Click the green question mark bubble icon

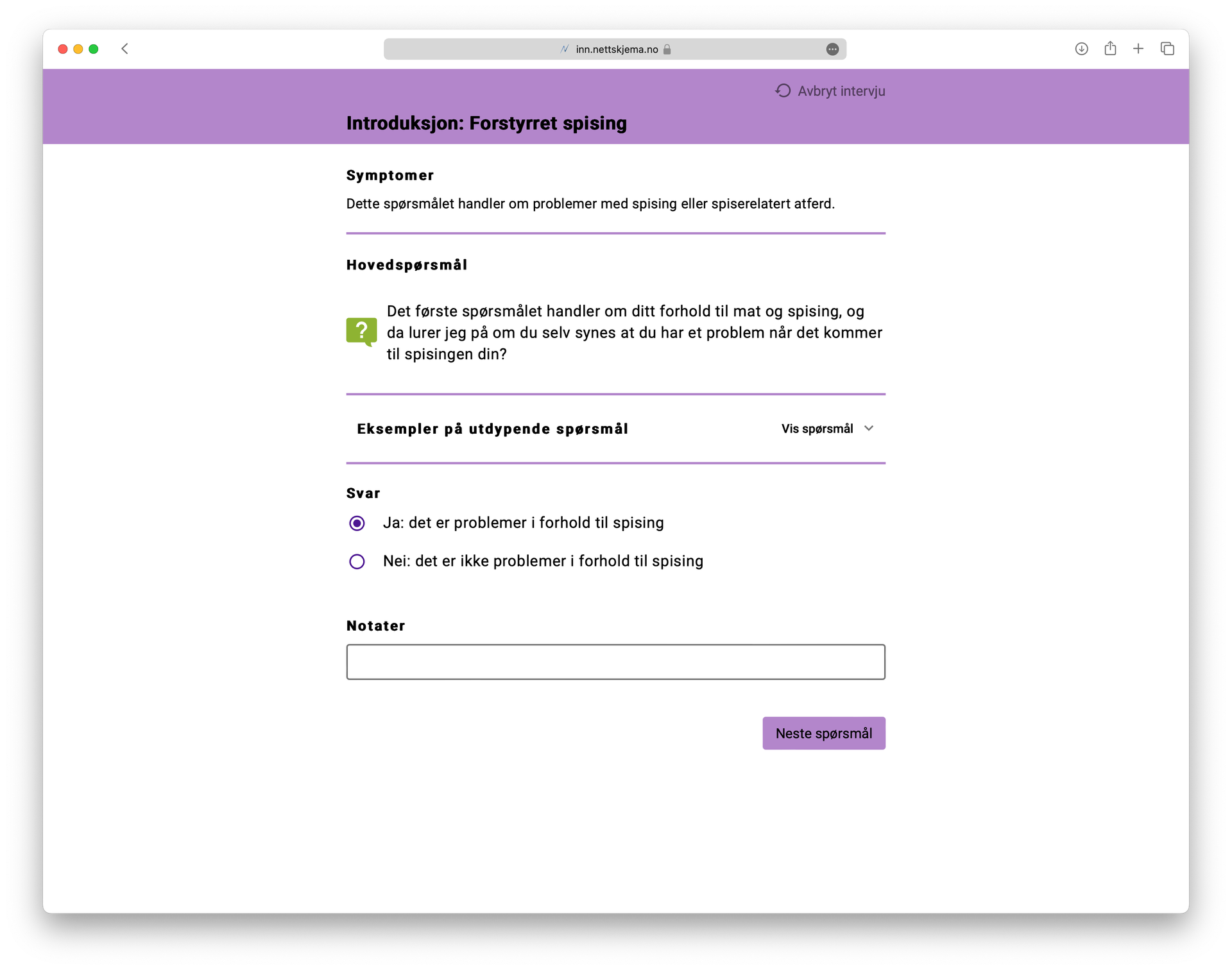[362, 332]
